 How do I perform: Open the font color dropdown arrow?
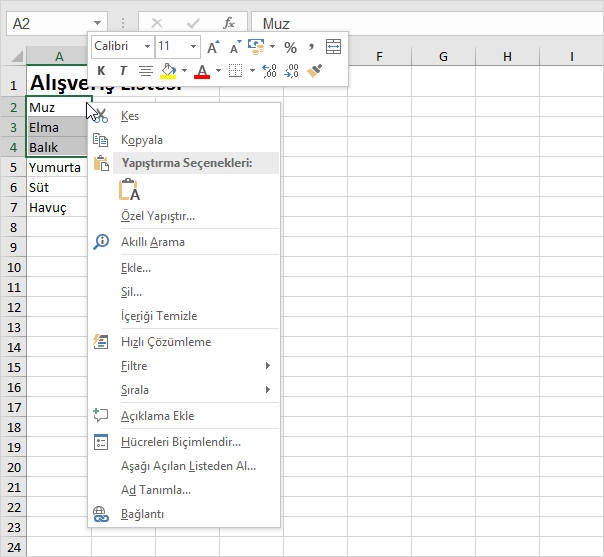point(218,70)
